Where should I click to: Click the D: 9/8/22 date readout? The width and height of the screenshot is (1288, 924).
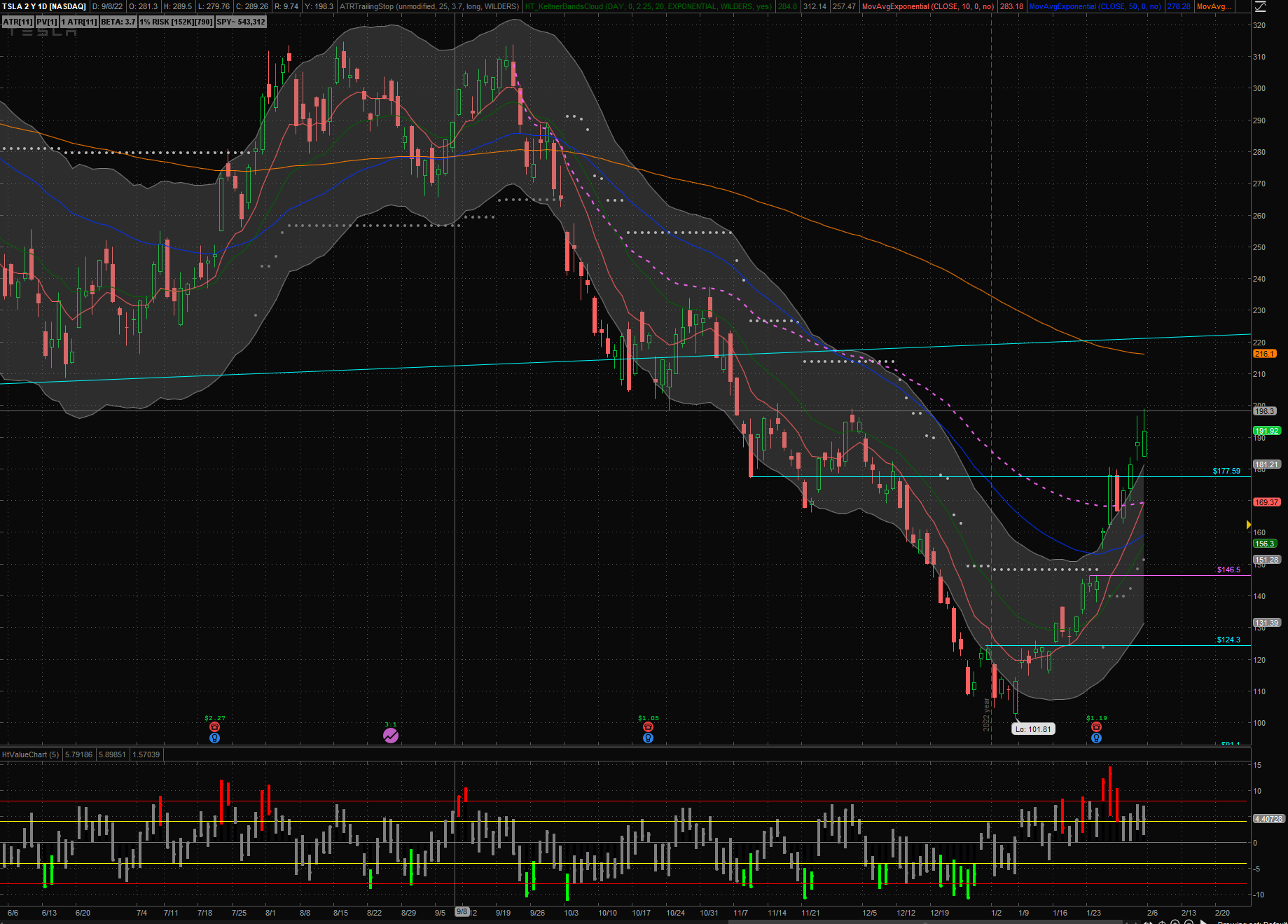[107, 6]
